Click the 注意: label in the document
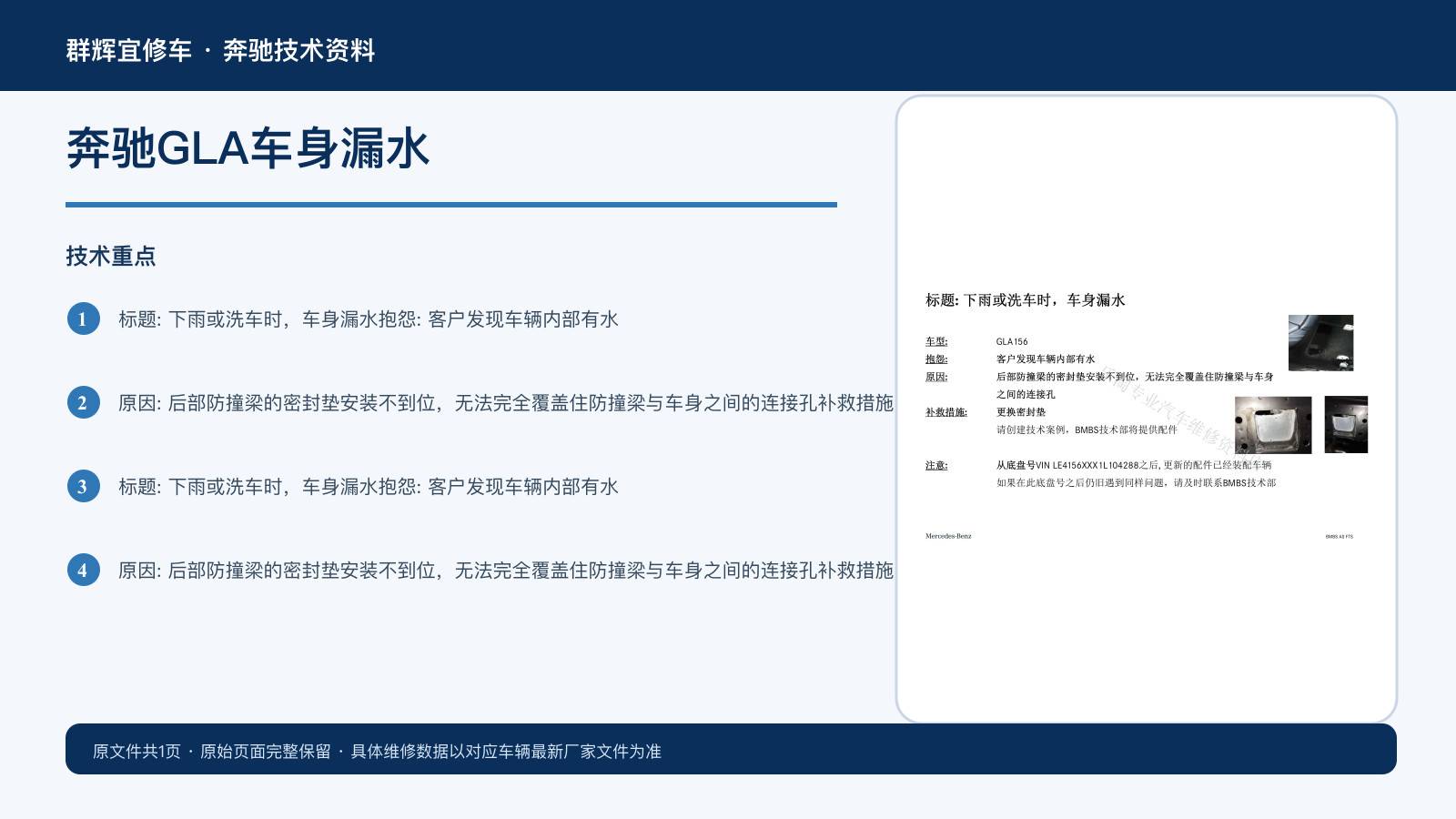Image resolution: width=1456 pixels, height=819 pixels. (x=936, y=466)
